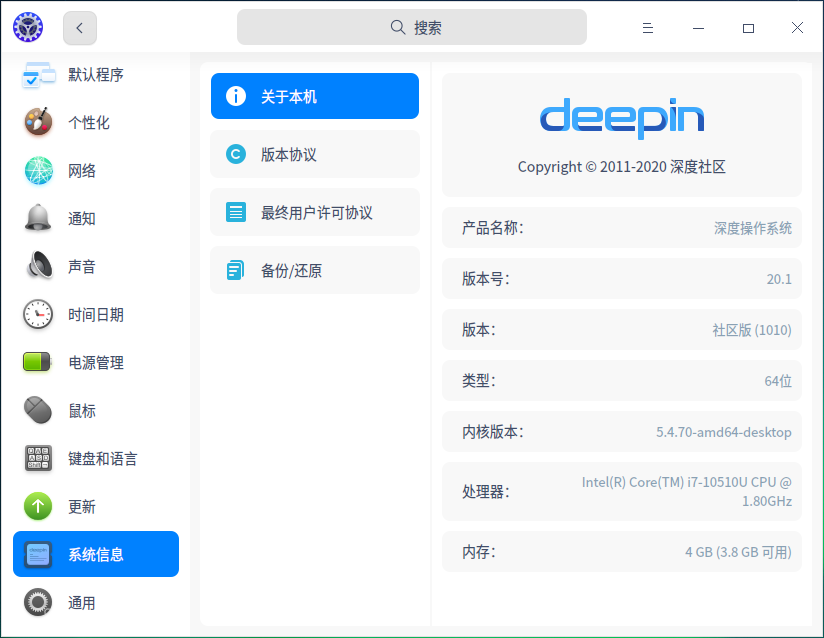Viewport: 824px width, 638px height.
Task: Select 网络 label in sidebar
Action: pyautogui.click(x=82, y=171)
